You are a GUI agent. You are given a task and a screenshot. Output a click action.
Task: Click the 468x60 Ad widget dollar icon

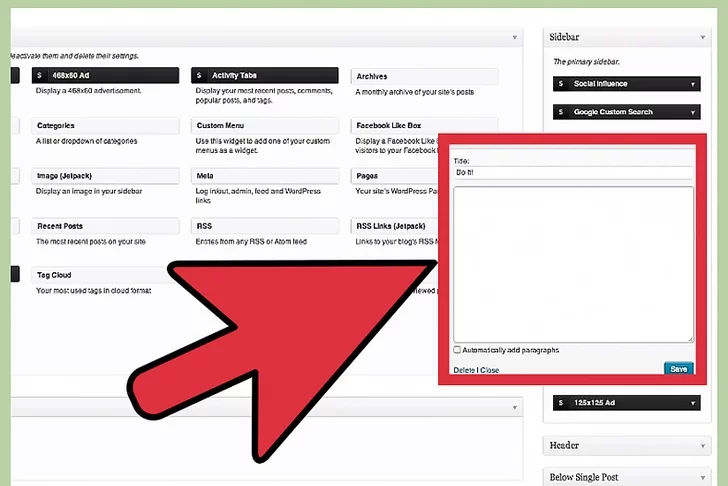coord(39,76)
